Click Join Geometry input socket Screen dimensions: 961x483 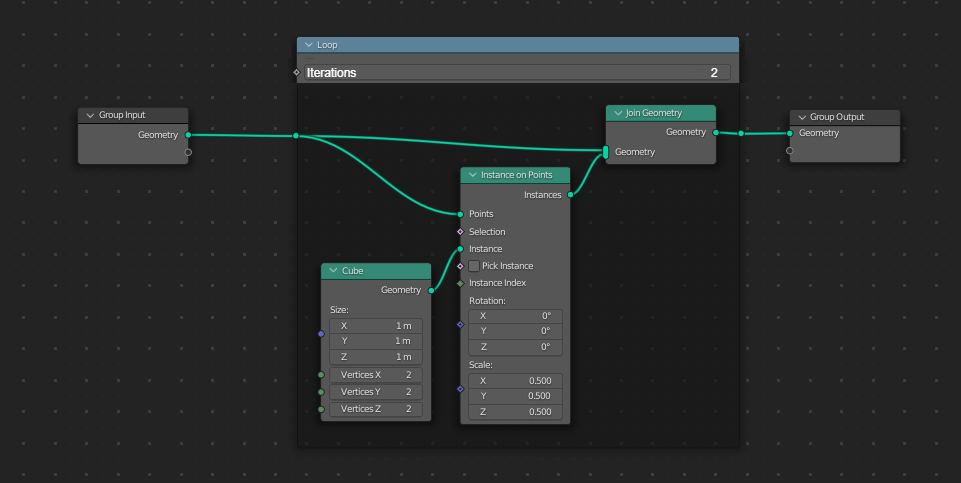point(606,152)
